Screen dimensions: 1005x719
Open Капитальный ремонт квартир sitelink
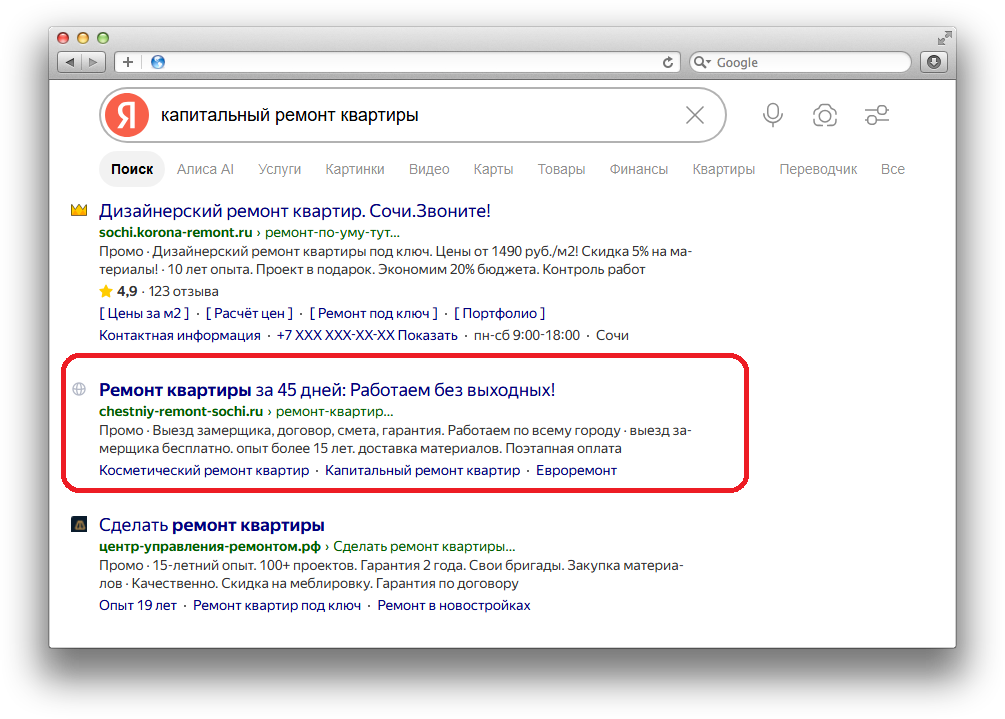coord(422,470)
